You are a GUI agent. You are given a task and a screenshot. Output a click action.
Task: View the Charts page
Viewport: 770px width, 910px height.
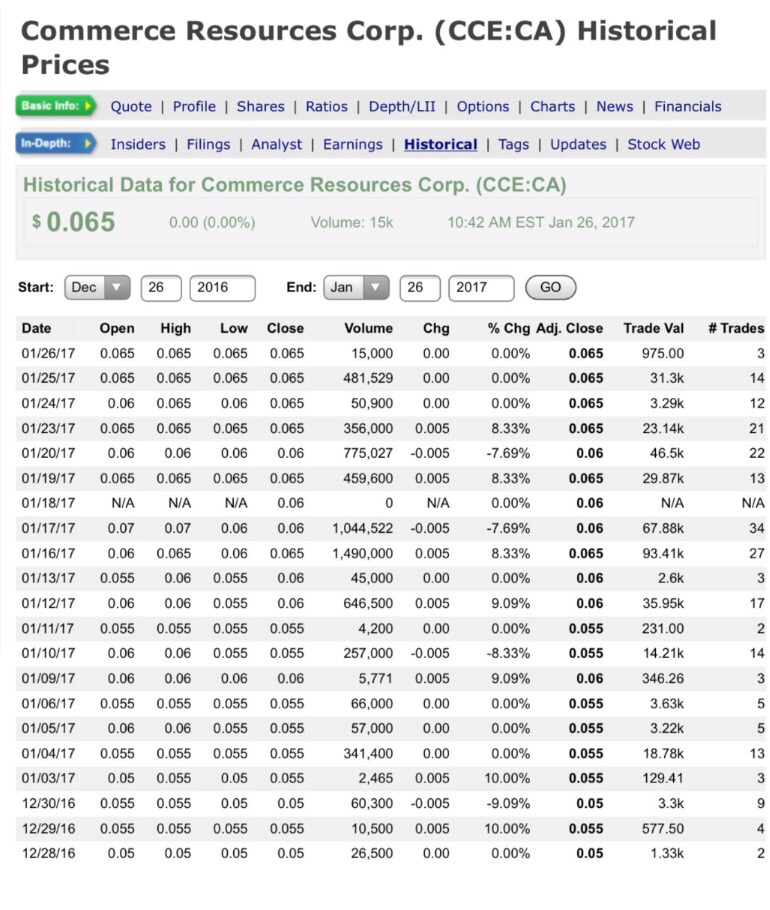pyautogui.click(x=553, y=106)
